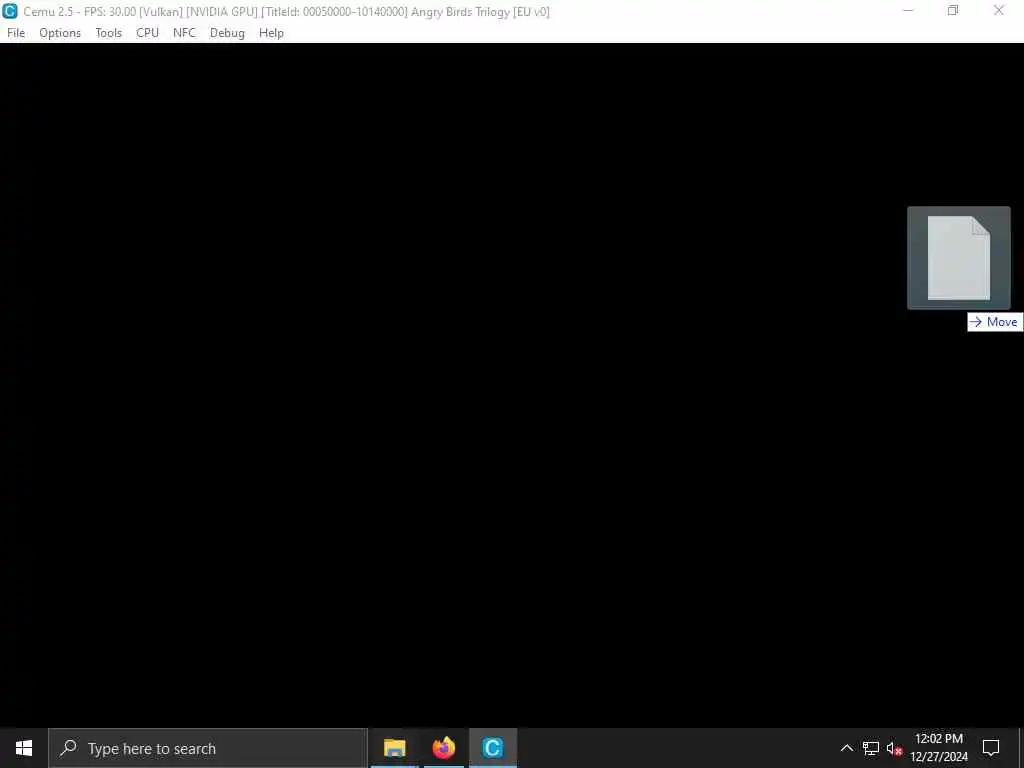The image size is (1024, 768).
Task: Restore down the Cemu window
Action: pos(953,10)
